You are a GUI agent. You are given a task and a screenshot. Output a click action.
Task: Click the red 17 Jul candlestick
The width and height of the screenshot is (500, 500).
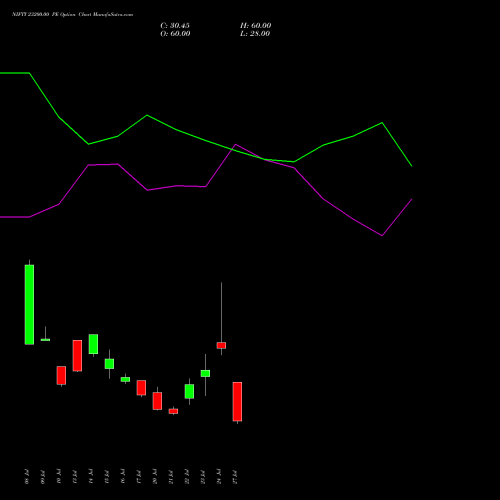pyautogui.click(x=141, y=388)
